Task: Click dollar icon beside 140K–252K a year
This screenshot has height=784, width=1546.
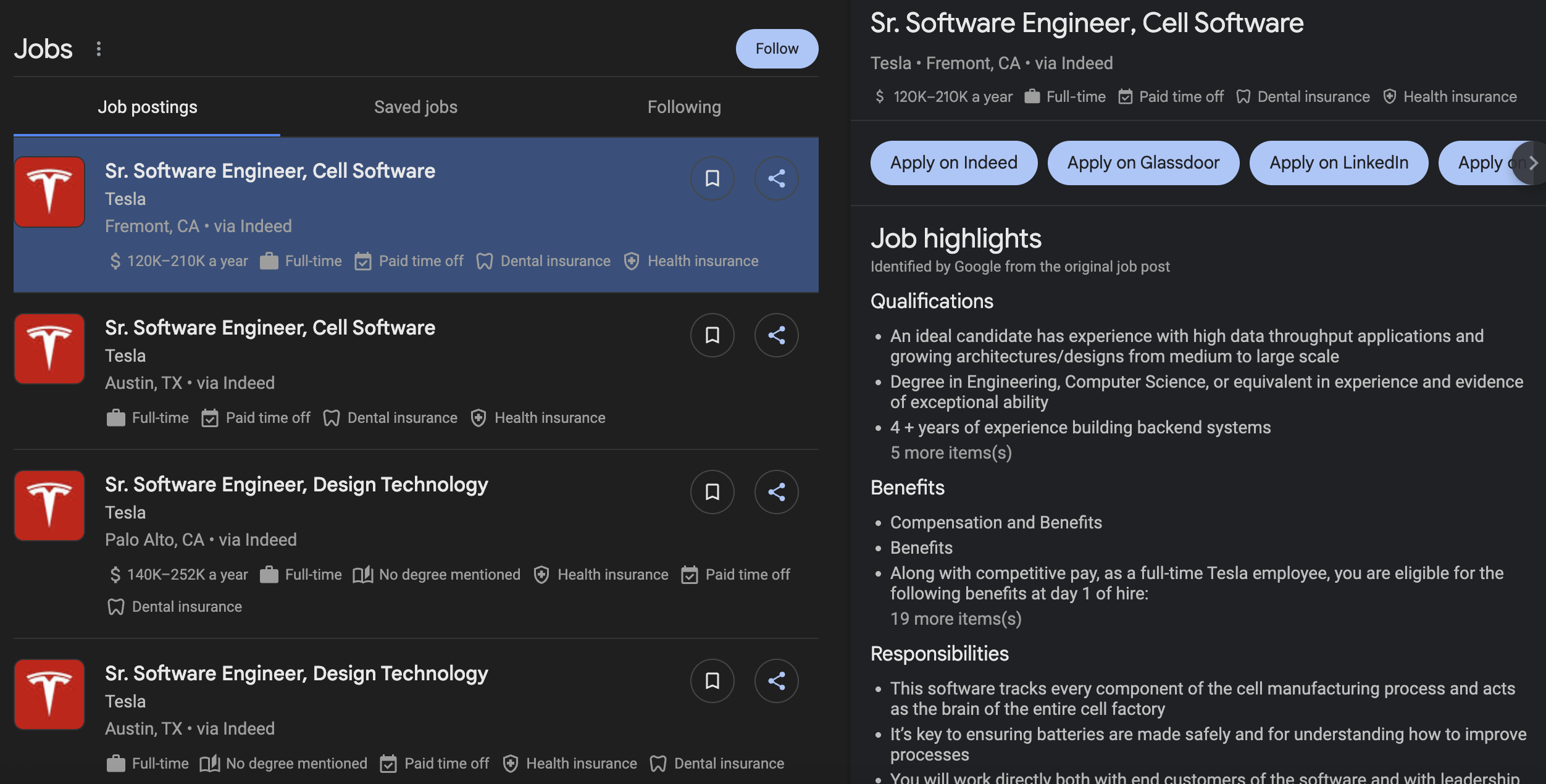Action: click(115, 575)
